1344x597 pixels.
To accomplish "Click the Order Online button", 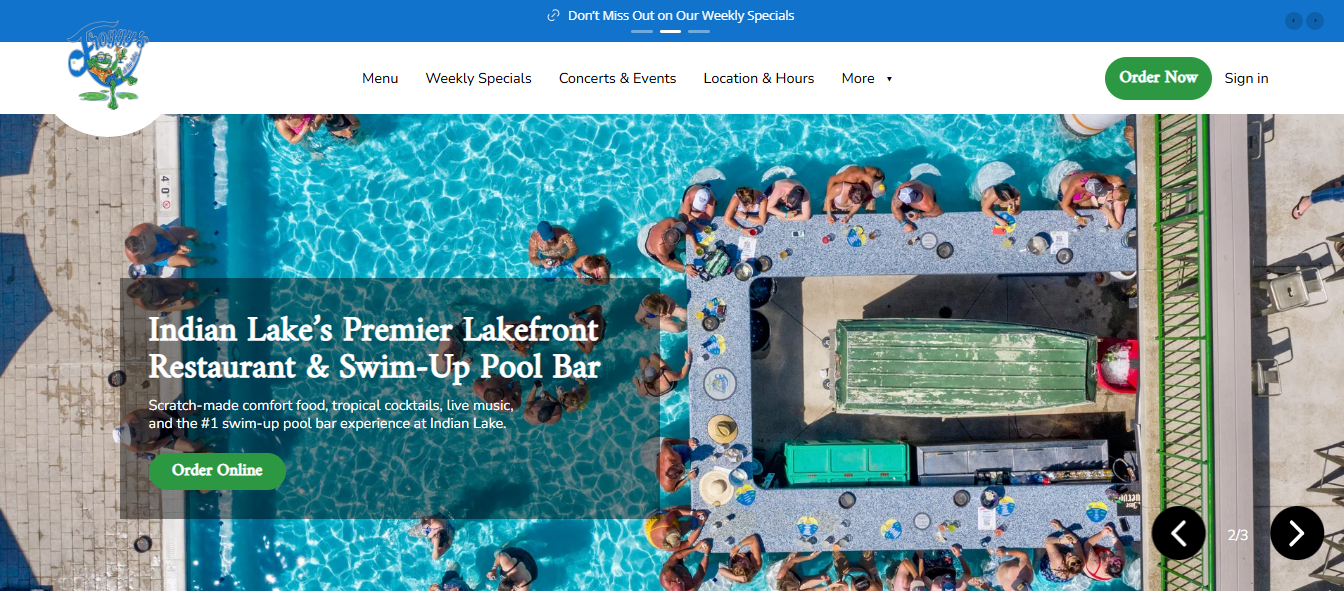I will click(x=217, y=471).
